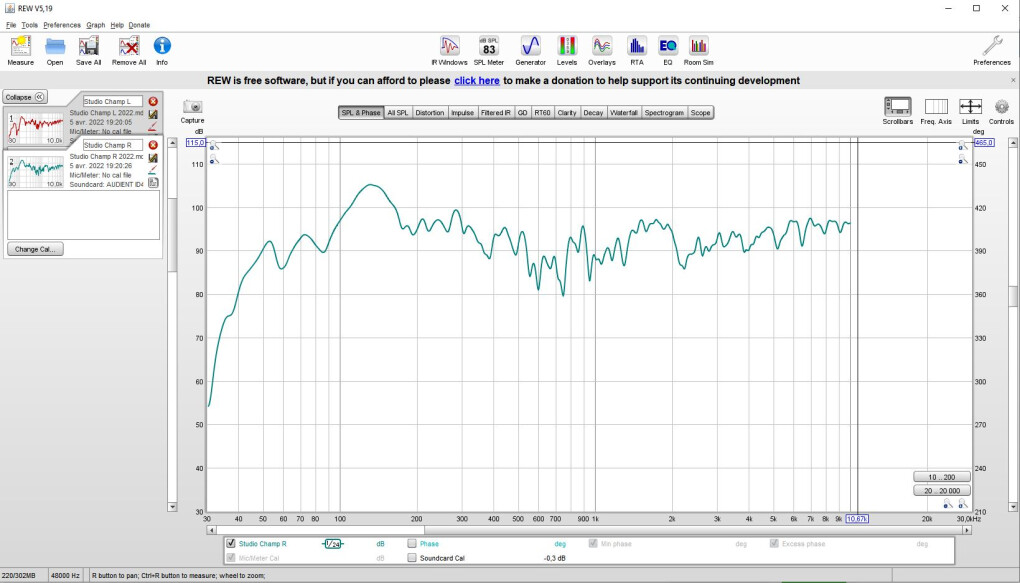Open the Preferences menu

[x=62, y=25]
